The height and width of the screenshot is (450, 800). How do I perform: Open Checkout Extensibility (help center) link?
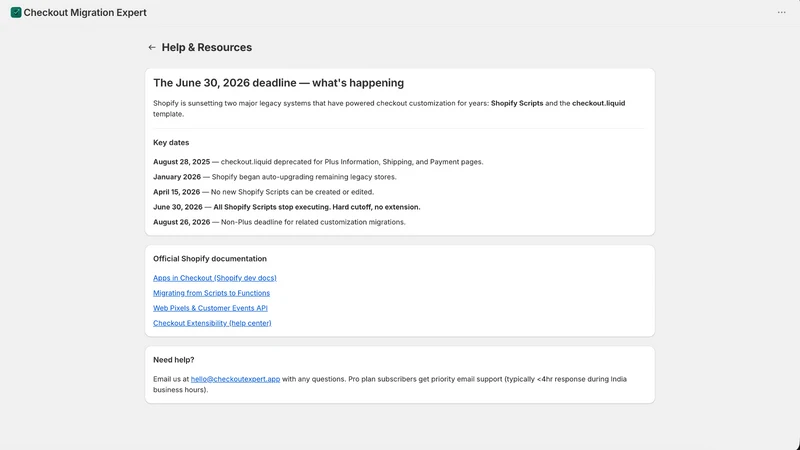[212, 323]
